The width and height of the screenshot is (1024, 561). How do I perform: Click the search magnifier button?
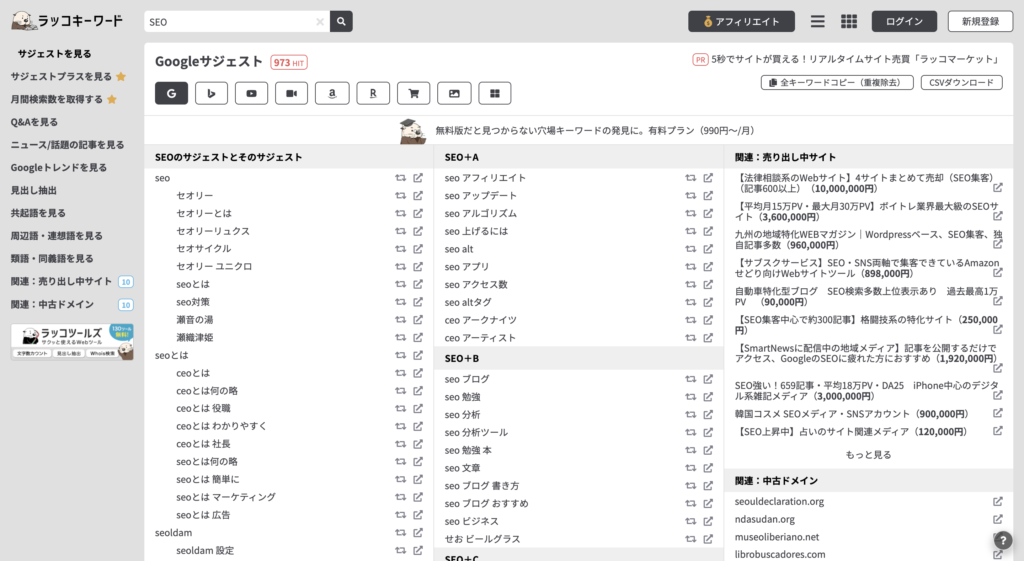pos(341,22)
